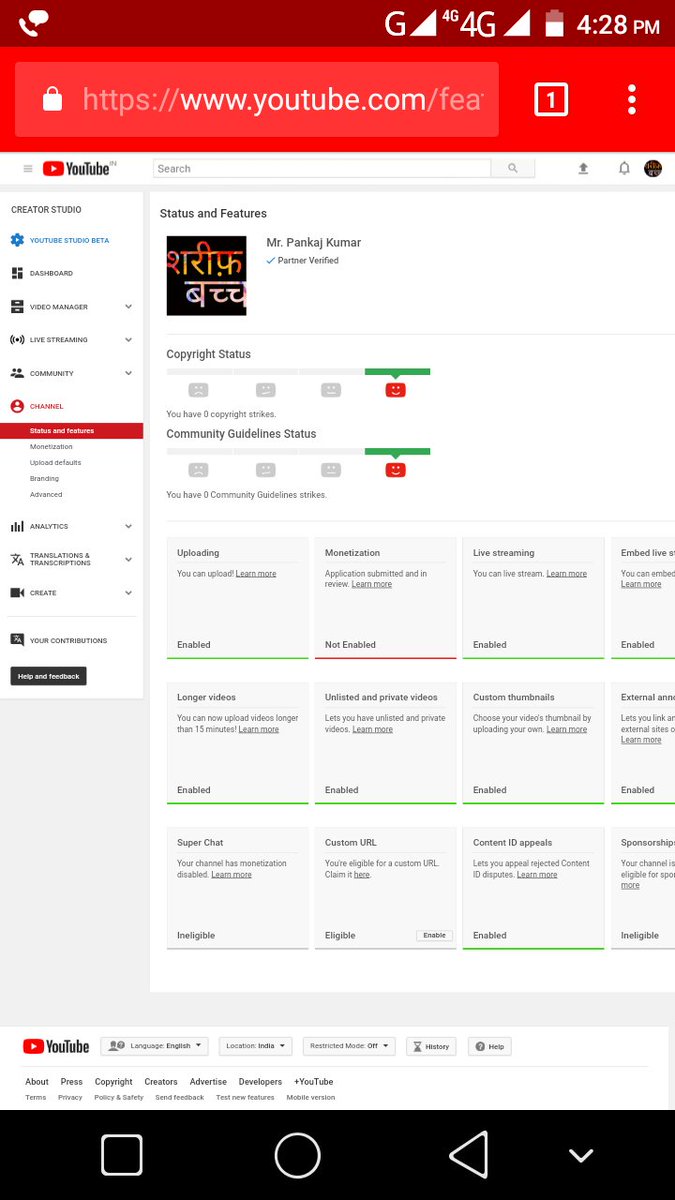
Task: Click the search magnifier button
Action: click(x=513, y=169)
